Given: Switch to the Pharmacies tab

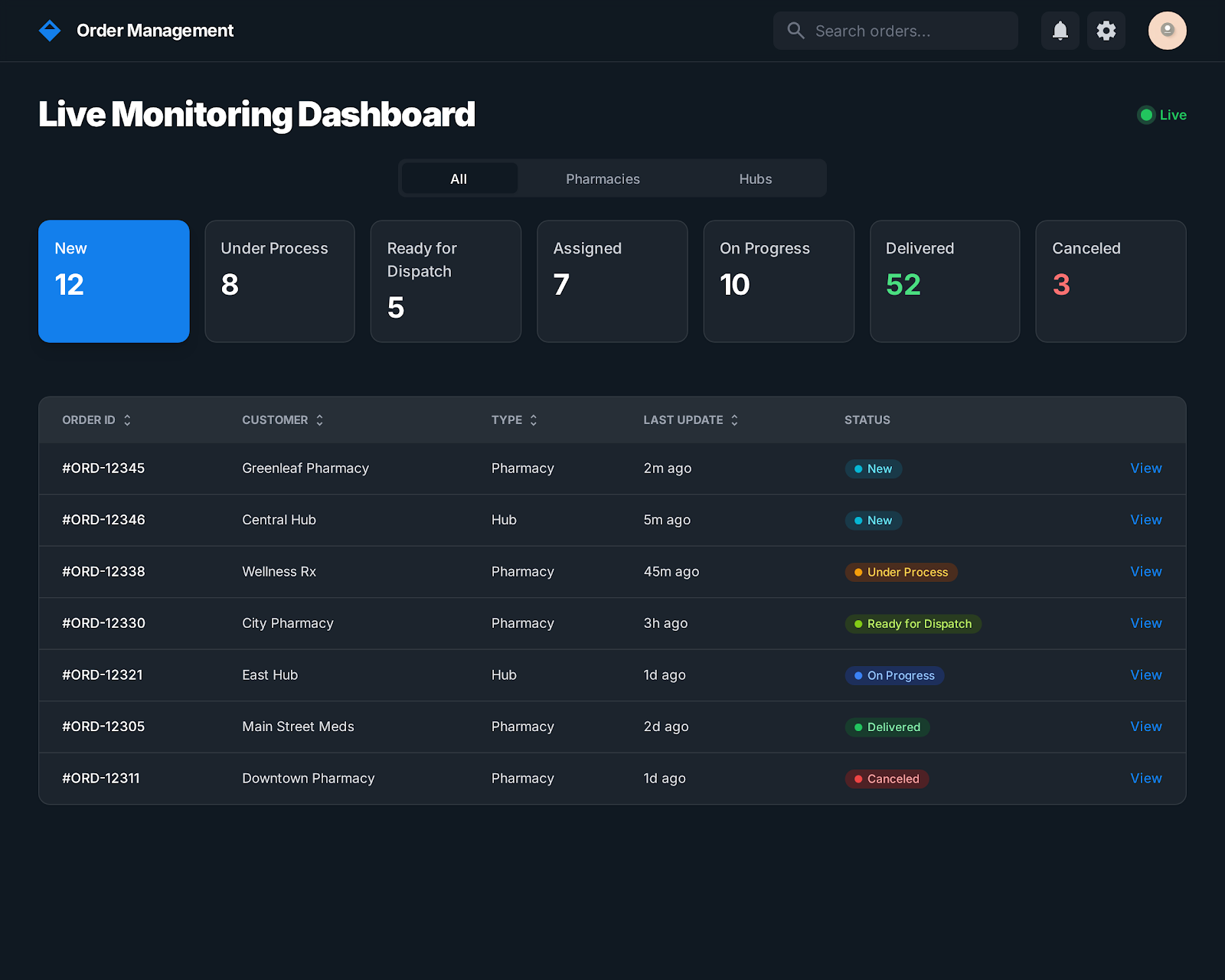Looking at the screenshot, I should click(603, 179).
